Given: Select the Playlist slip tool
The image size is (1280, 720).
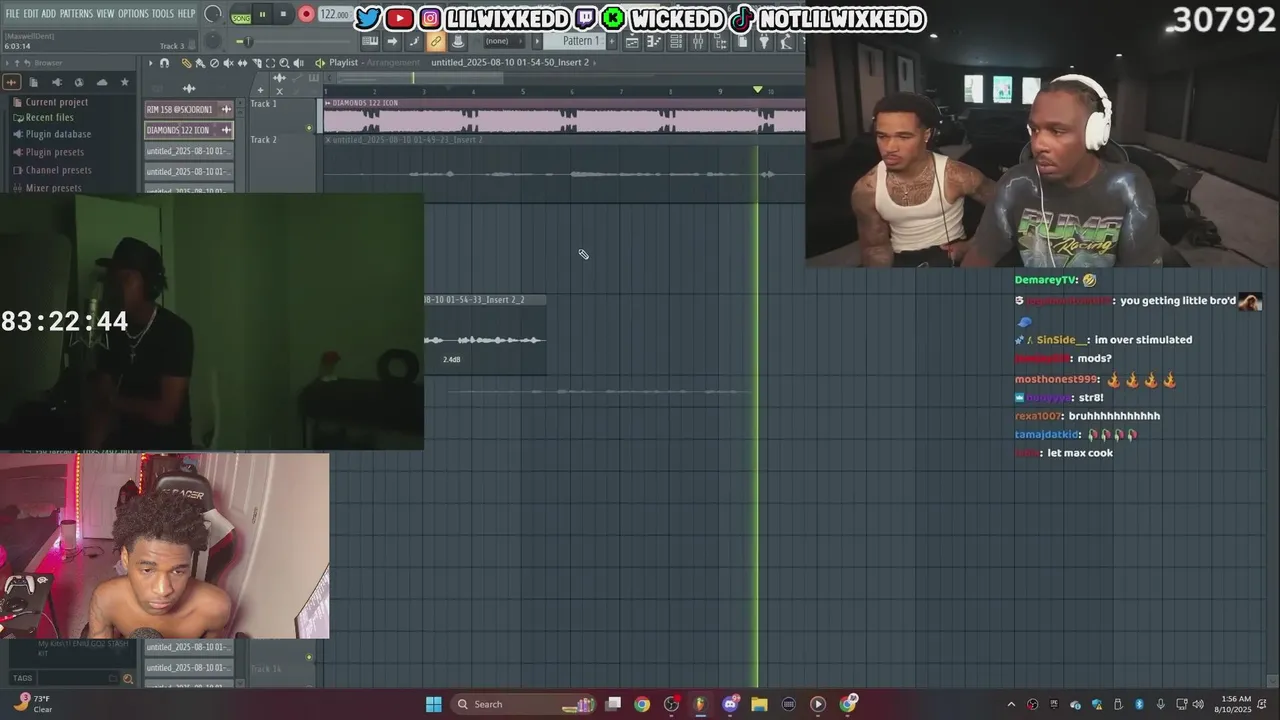Looking at the screenshot, I should pos(242,63).
